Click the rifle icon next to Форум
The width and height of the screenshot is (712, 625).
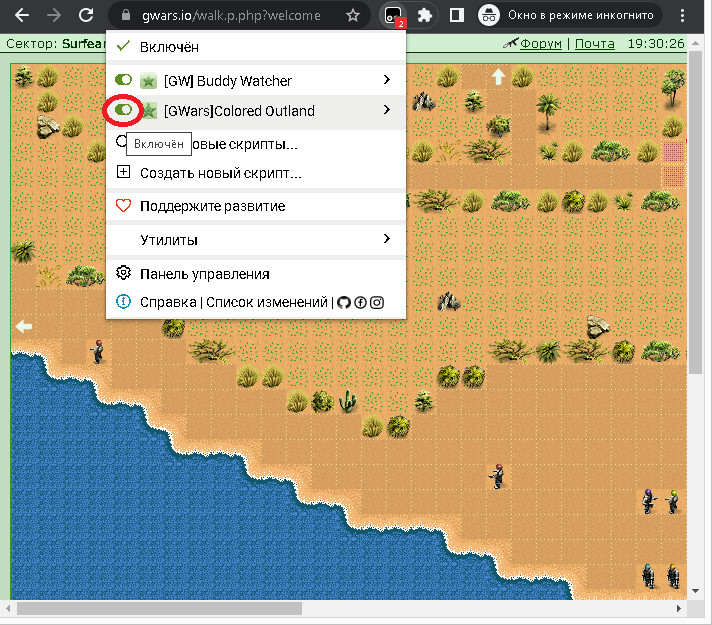pos(510,43)
